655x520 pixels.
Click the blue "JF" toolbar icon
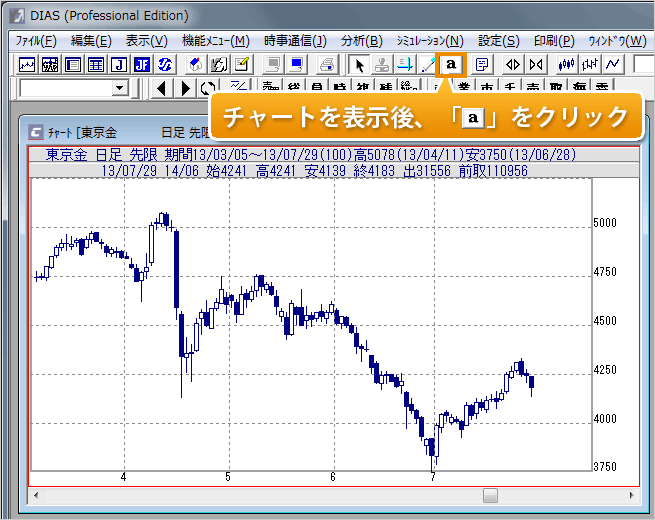pos(142,64)
